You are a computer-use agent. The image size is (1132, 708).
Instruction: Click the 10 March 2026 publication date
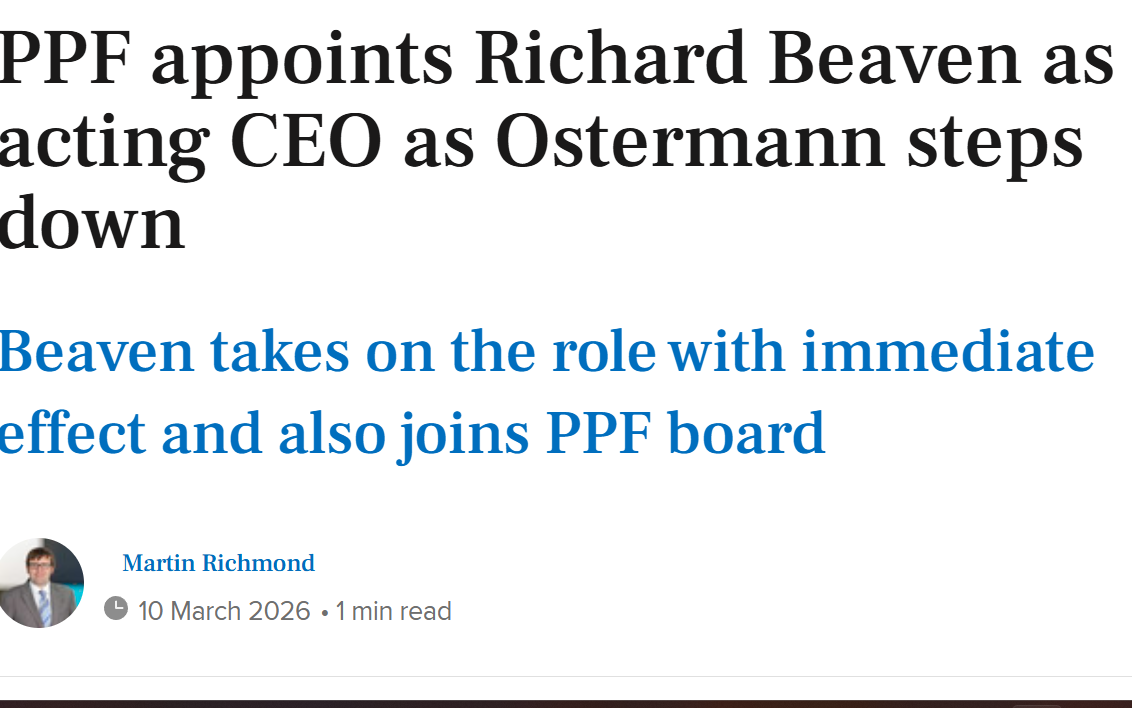(x=224, y=611)
